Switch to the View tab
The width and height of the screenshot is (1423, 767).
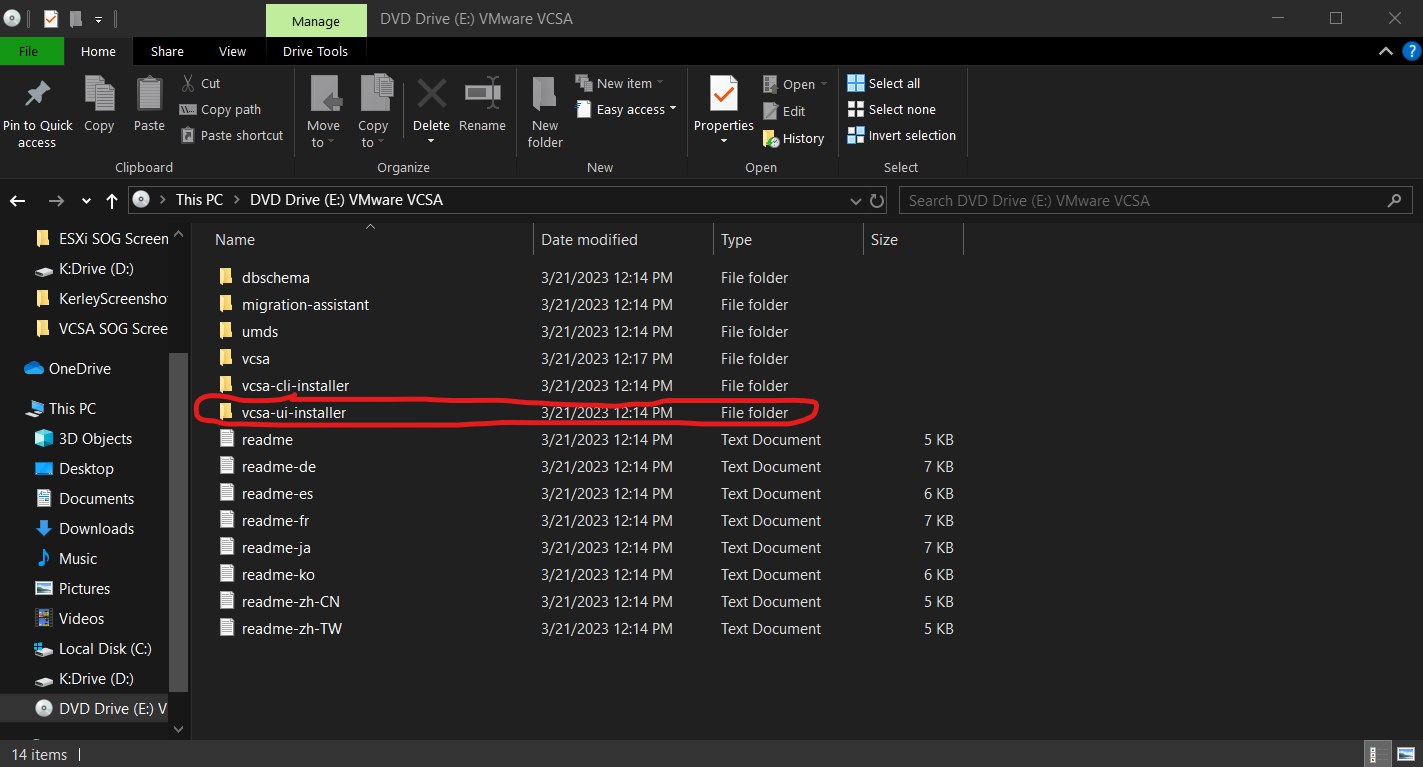coord(232,52)
